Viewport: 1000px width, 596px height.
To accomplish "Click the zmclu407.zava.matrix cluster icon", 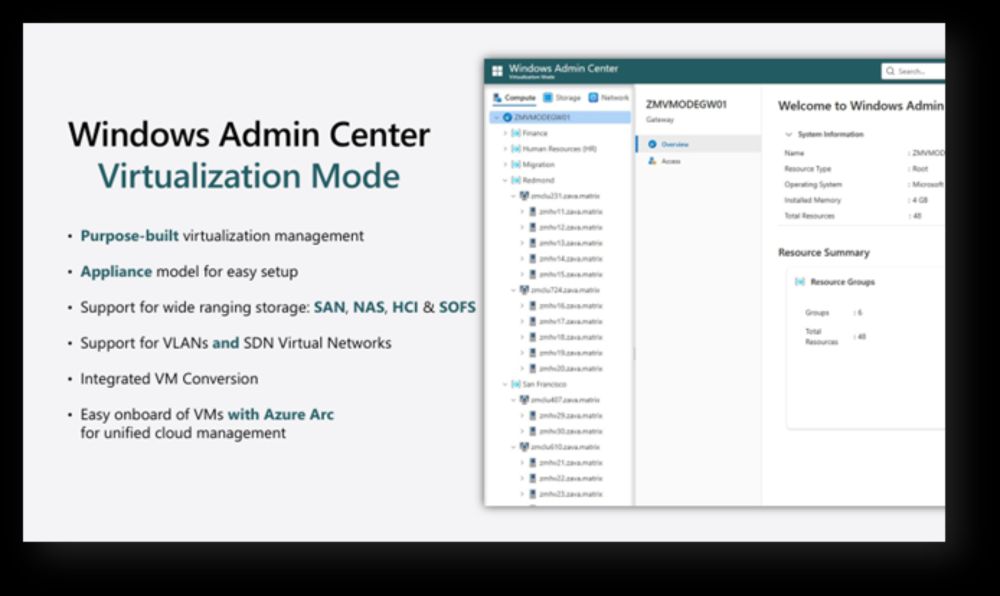I will click(524, 400).
